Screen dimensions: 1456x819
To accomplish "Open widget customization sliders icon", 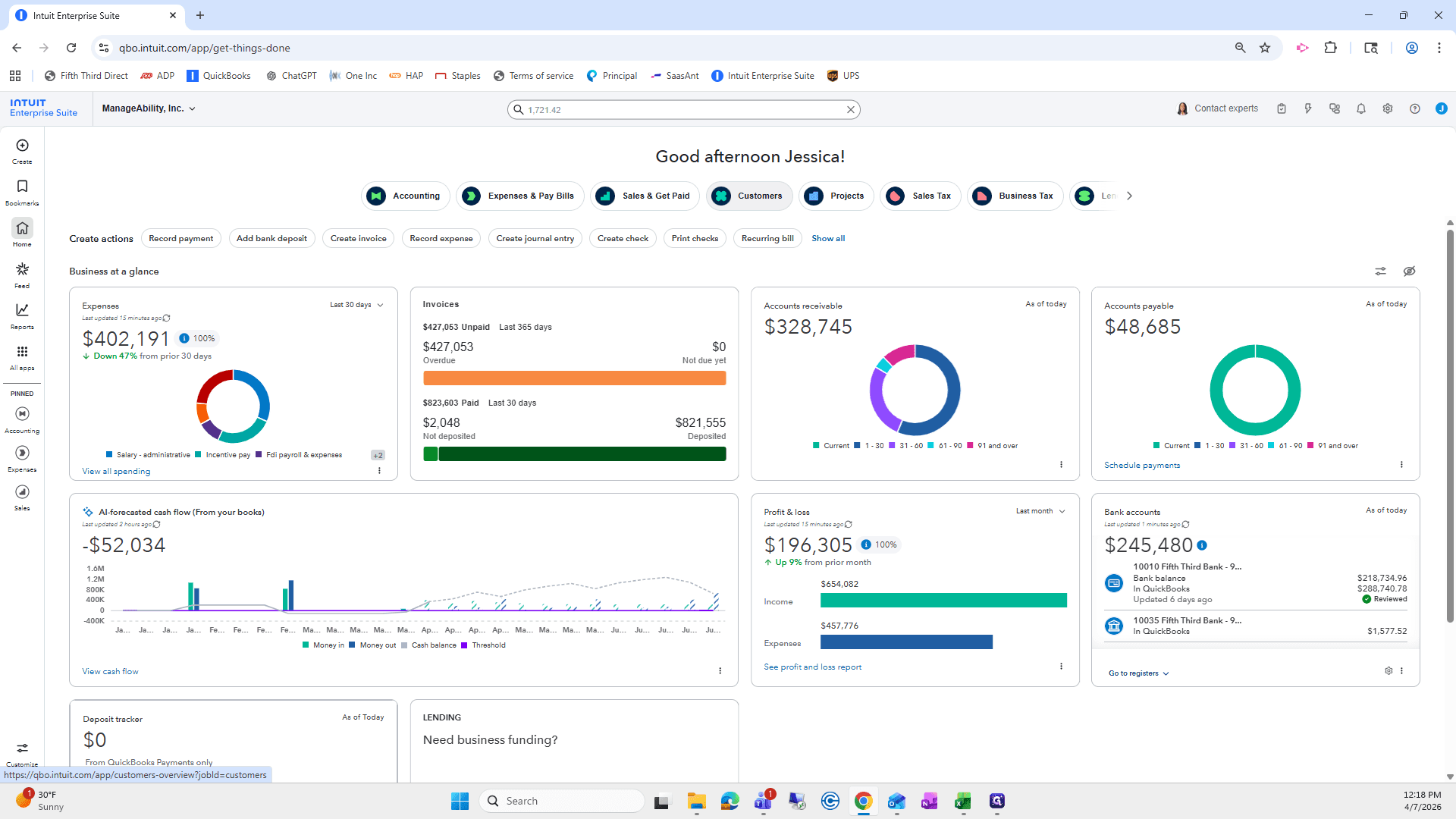I will point(1381,271).
